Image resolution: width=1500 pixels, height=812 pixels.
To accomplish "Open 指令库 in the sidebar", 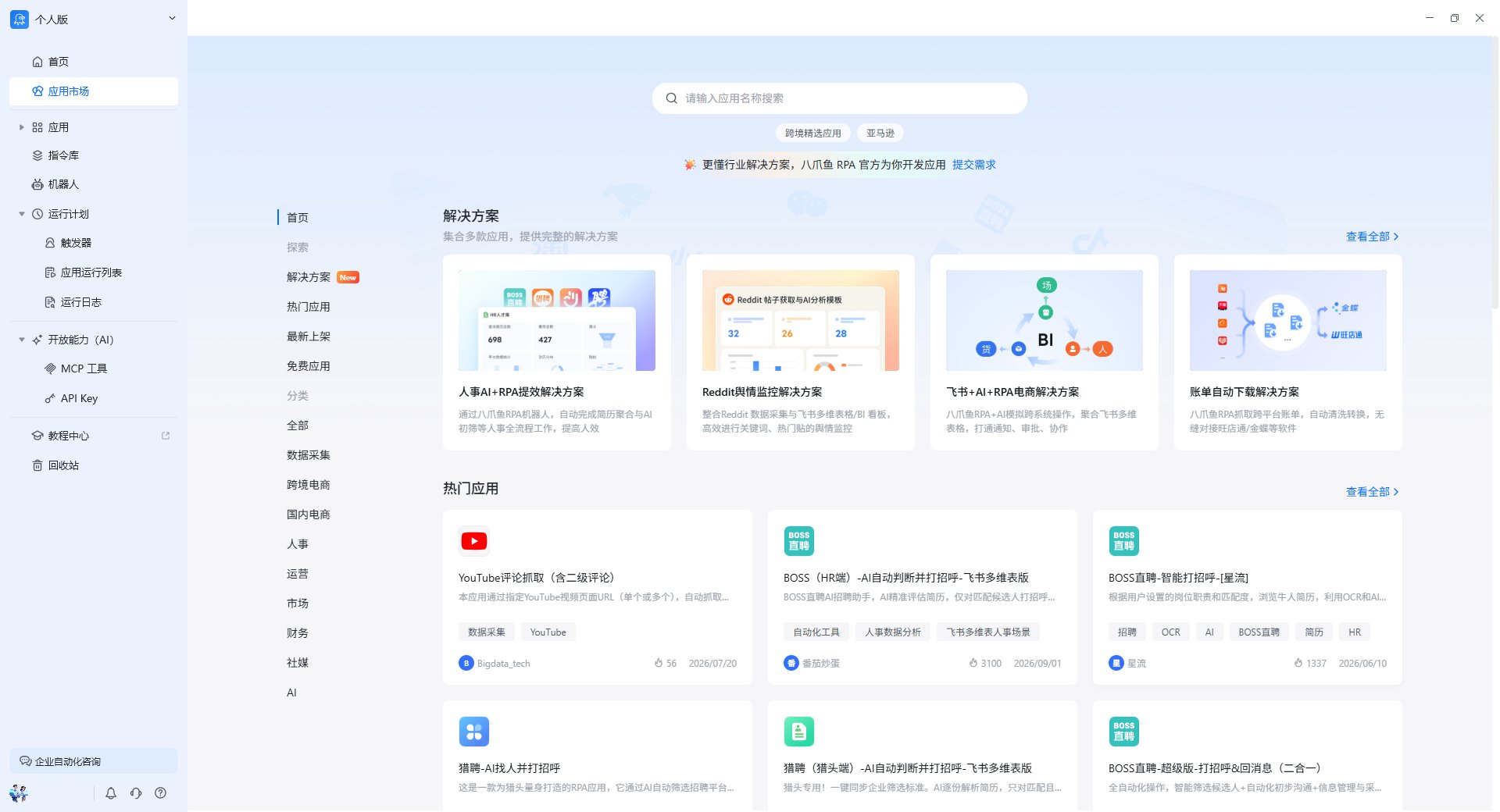I will pyautogui.click(x=94, y=155).
